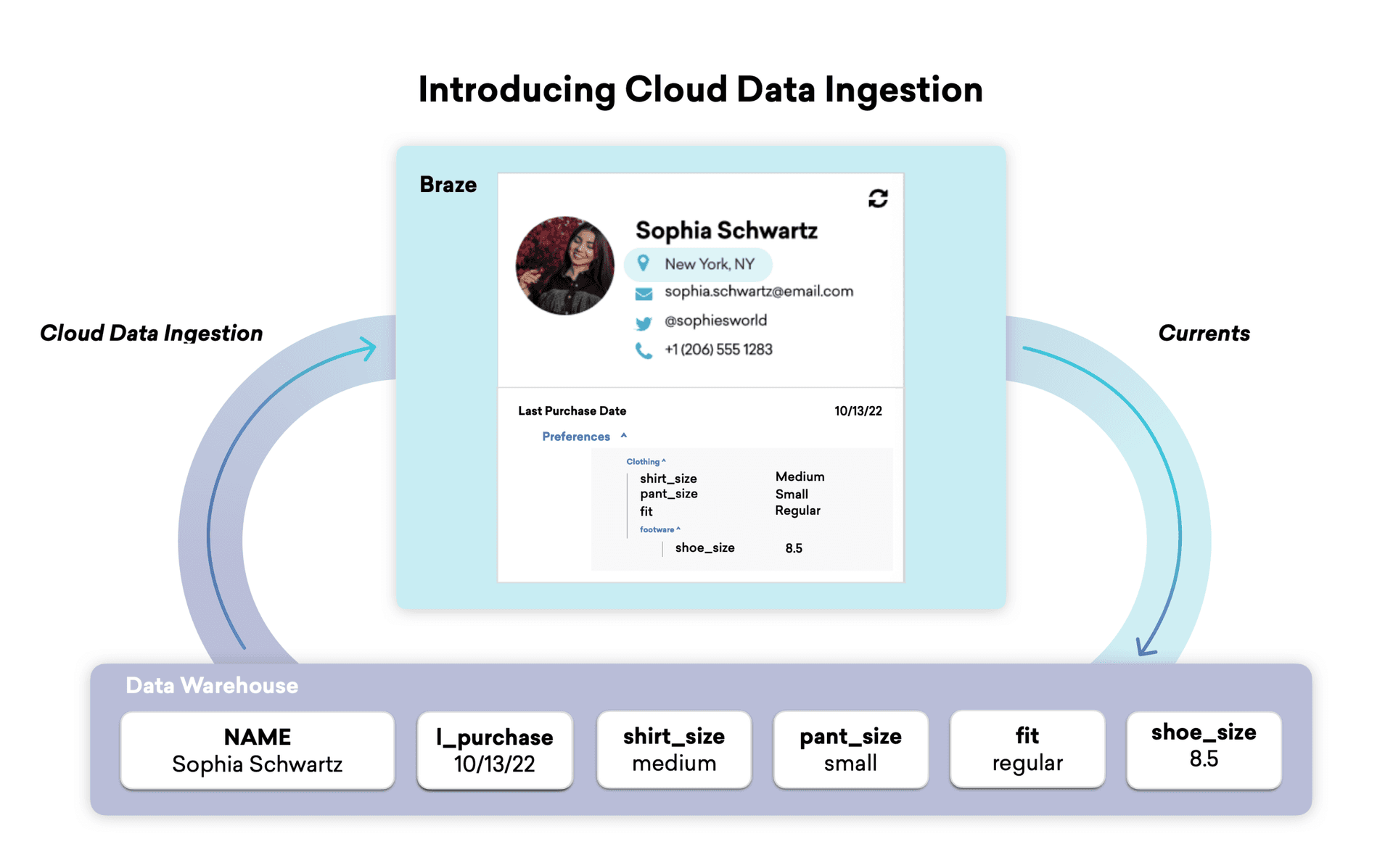
Task: Collapse the footware group
Action: tap(659, 529)
